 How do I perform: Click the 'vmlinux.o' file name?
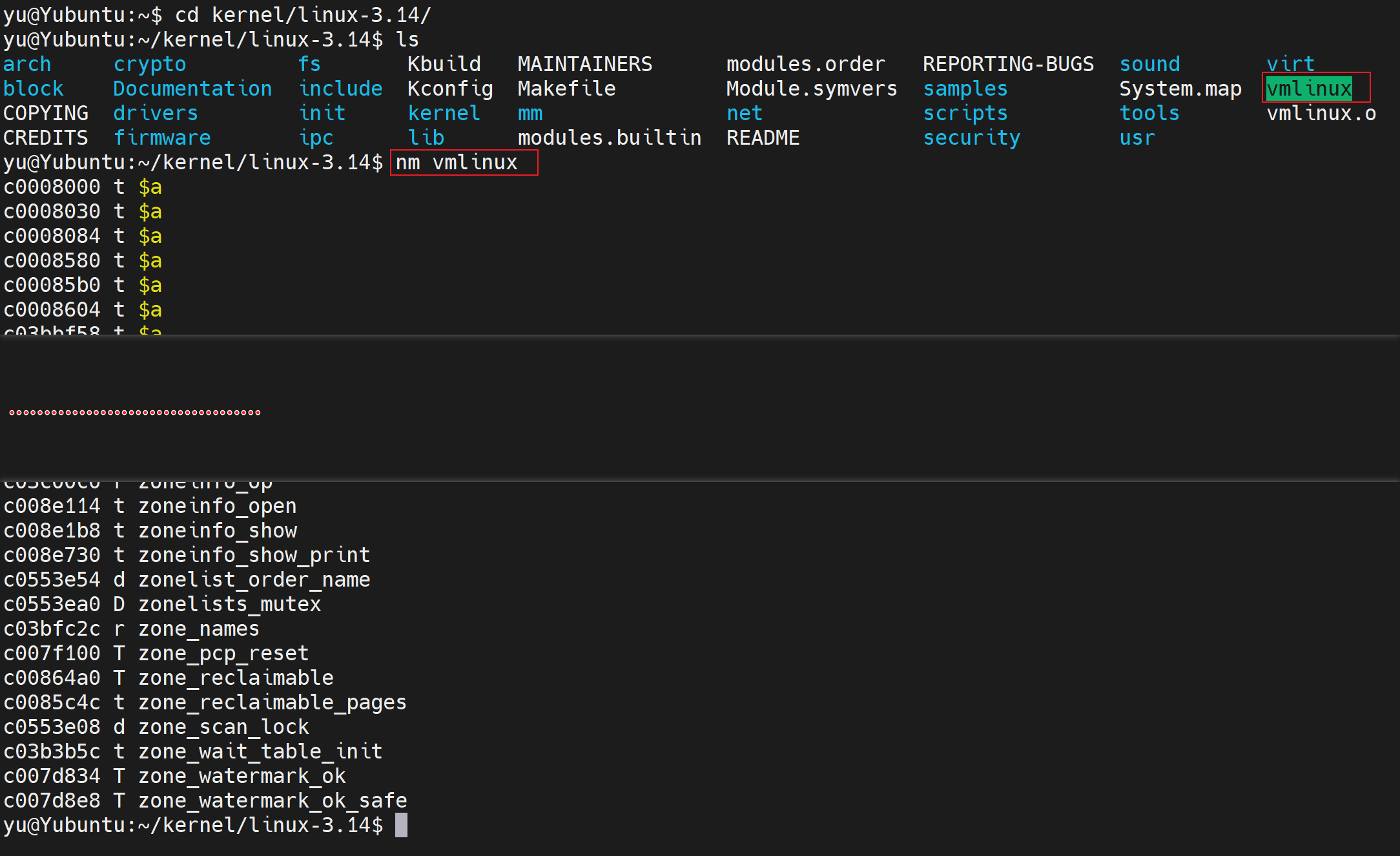click(1321, 113)
